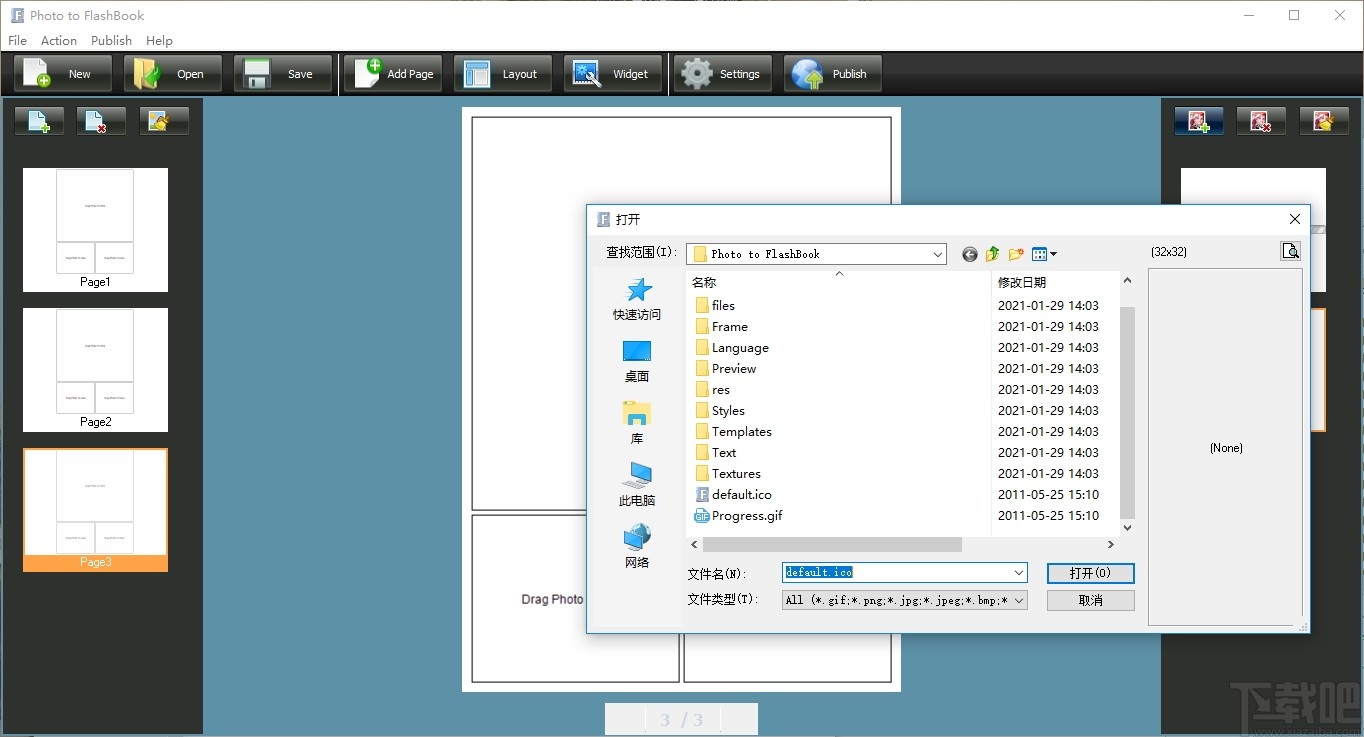Select the res folder icon
The width and height of the screenshot is (1364, 737).
tap(702, 389)
